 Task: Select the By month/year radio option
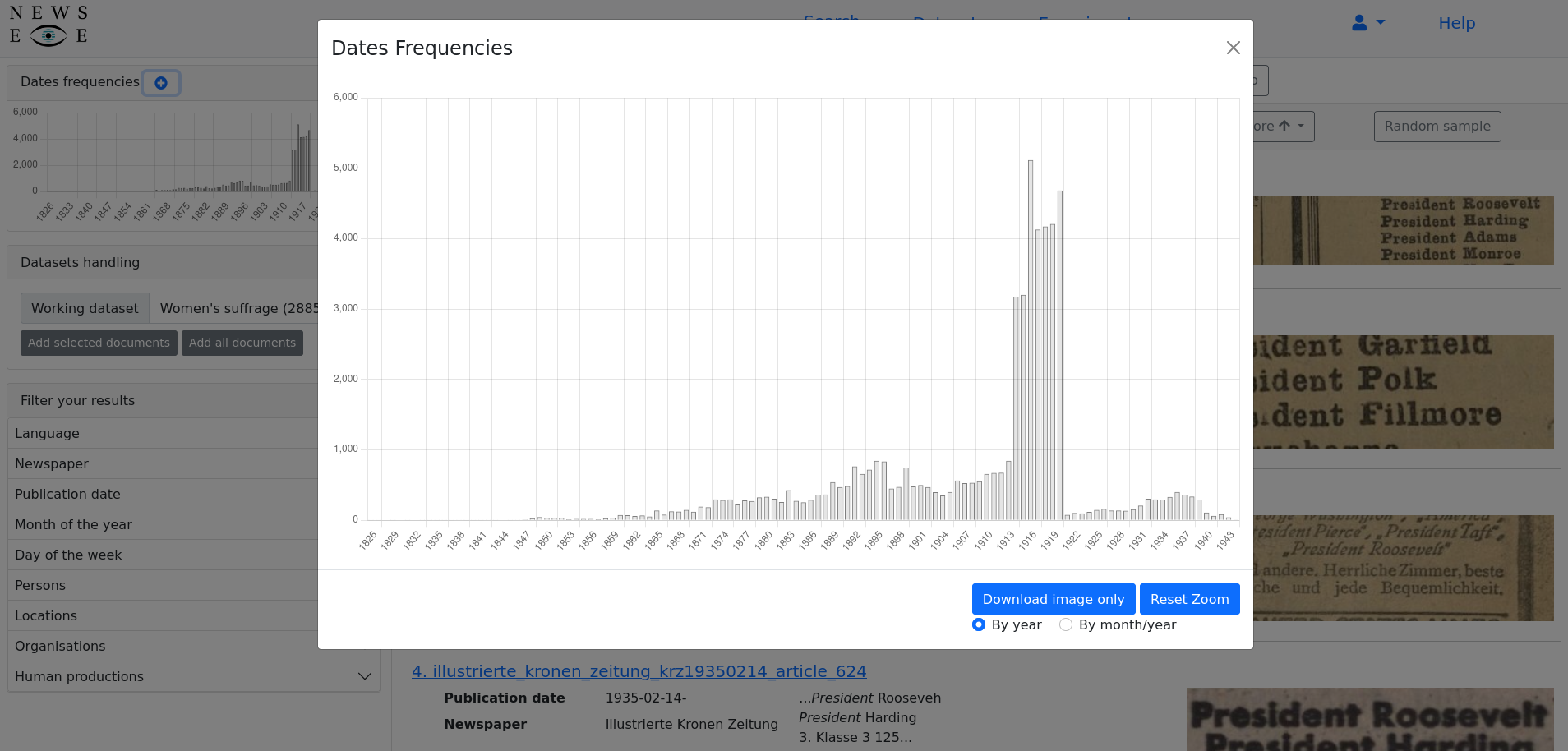pos(1066,624)
